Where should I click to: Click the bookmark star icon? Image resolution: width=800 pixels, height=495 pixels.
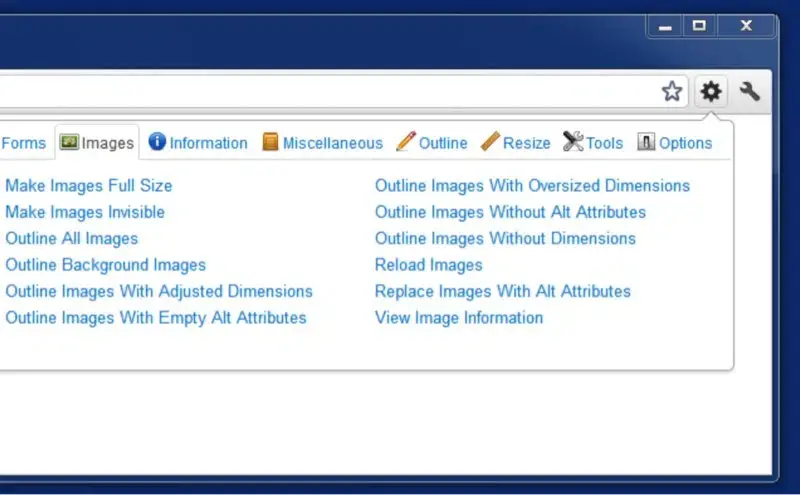point(672,91)
